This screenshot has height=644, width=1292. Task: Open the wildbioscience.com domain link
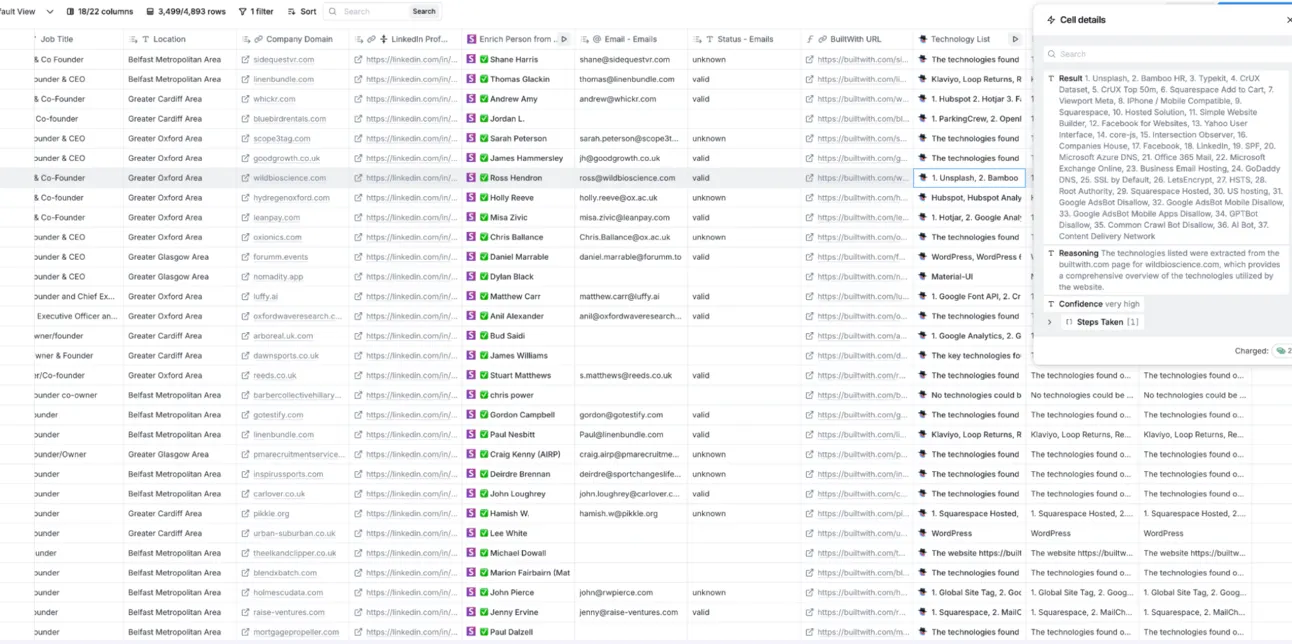click(289, 178)
